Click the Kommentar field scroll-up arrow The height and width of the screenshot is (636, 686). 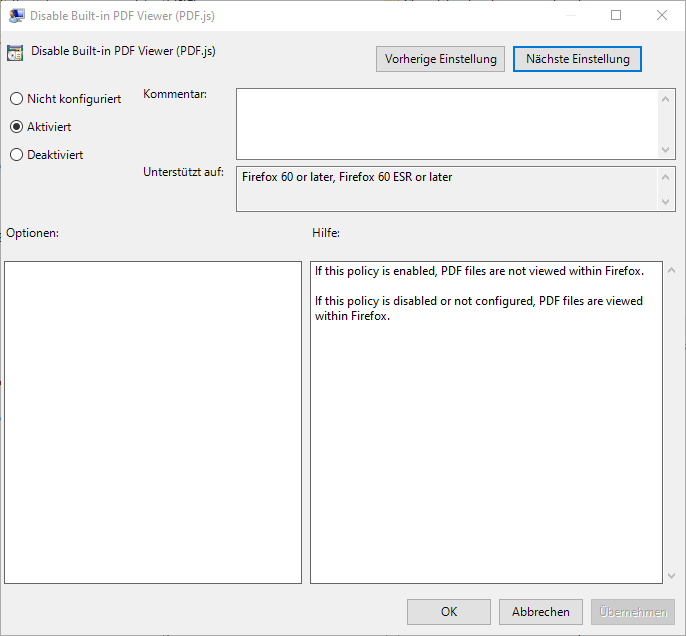click(665, 99)
